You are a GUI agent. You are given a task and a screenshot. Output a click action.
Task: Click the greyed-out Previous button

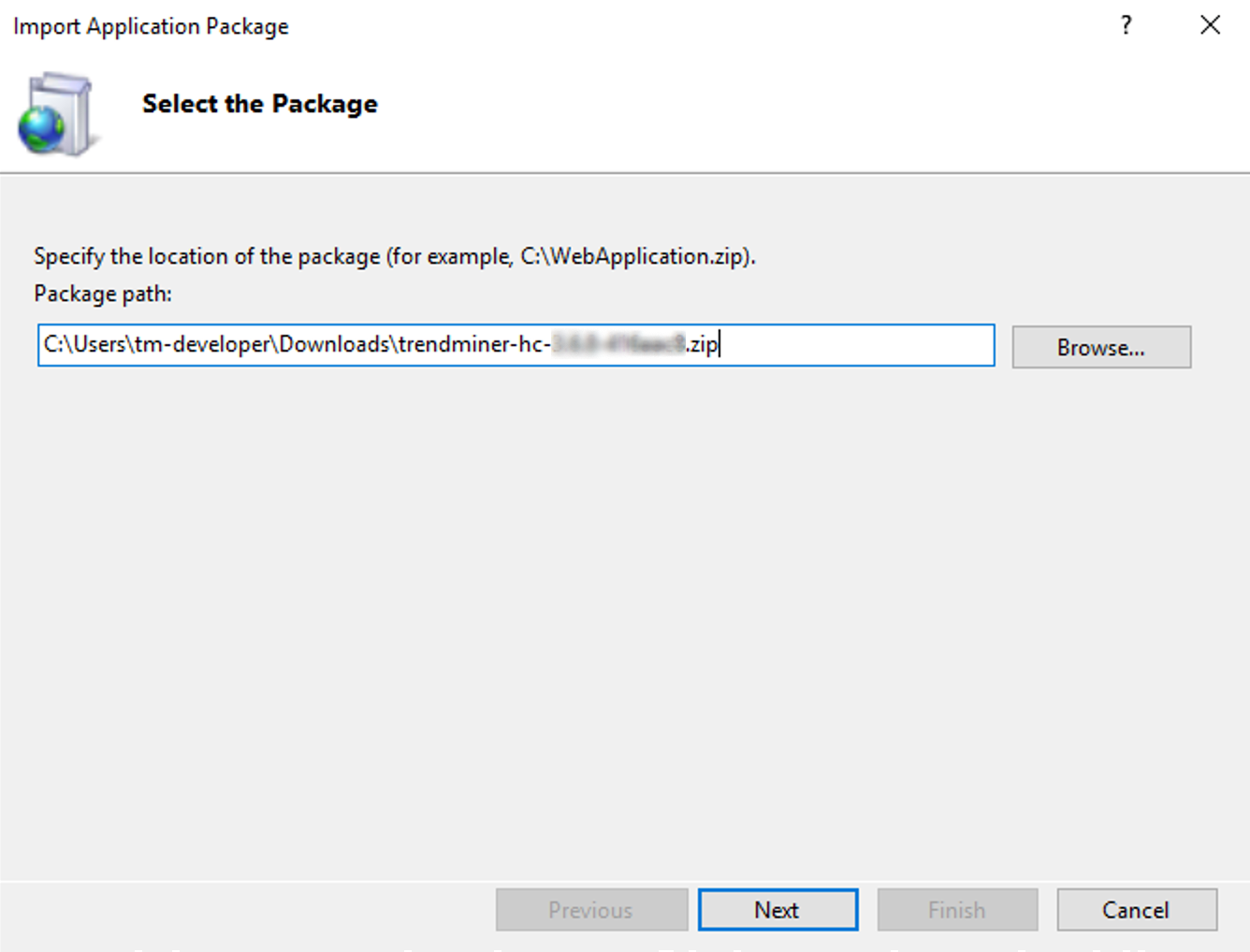pyautogui.click(x=591, y=909)
